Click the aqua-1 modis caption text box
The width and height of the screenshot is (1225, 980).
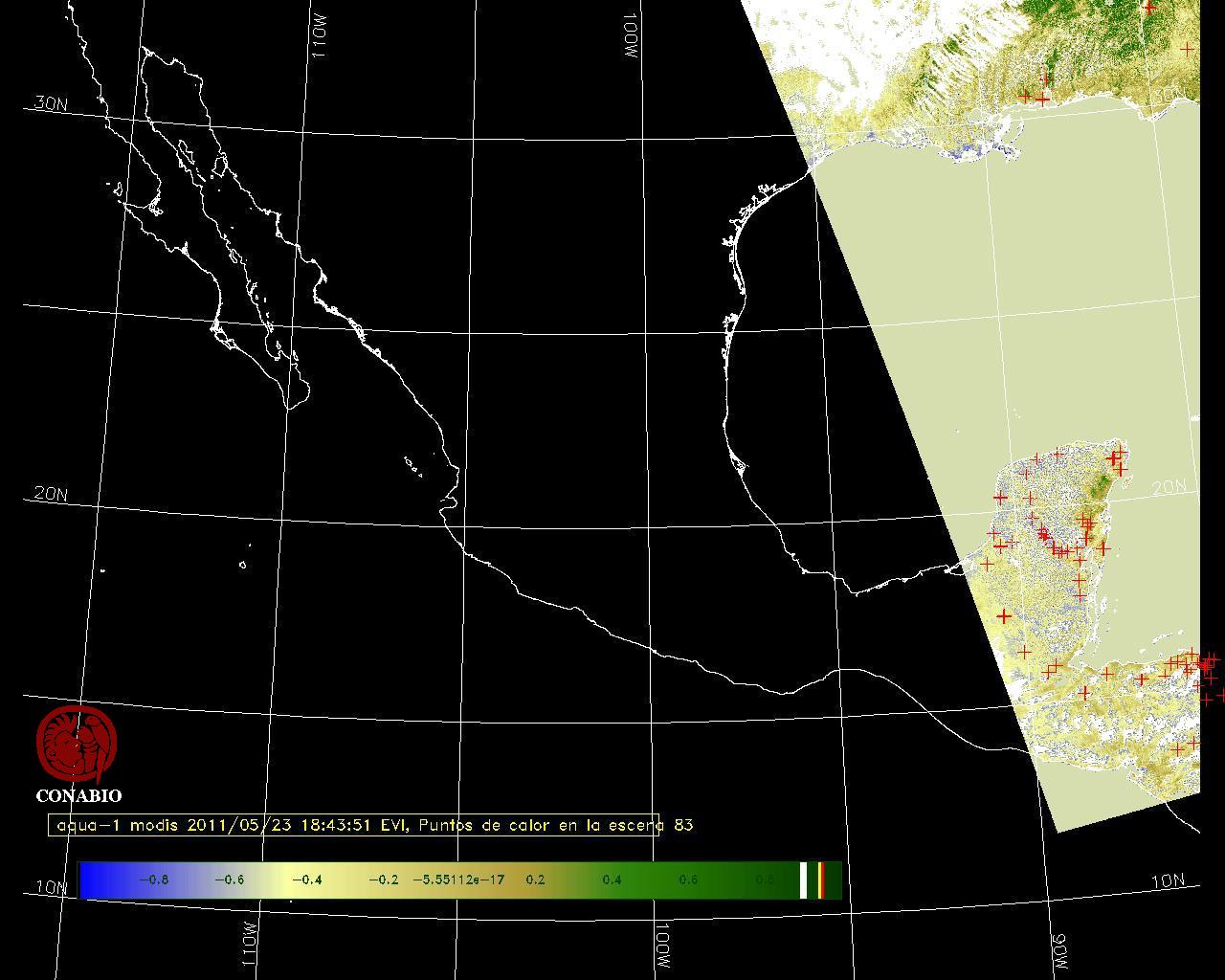tap(354, 825)
